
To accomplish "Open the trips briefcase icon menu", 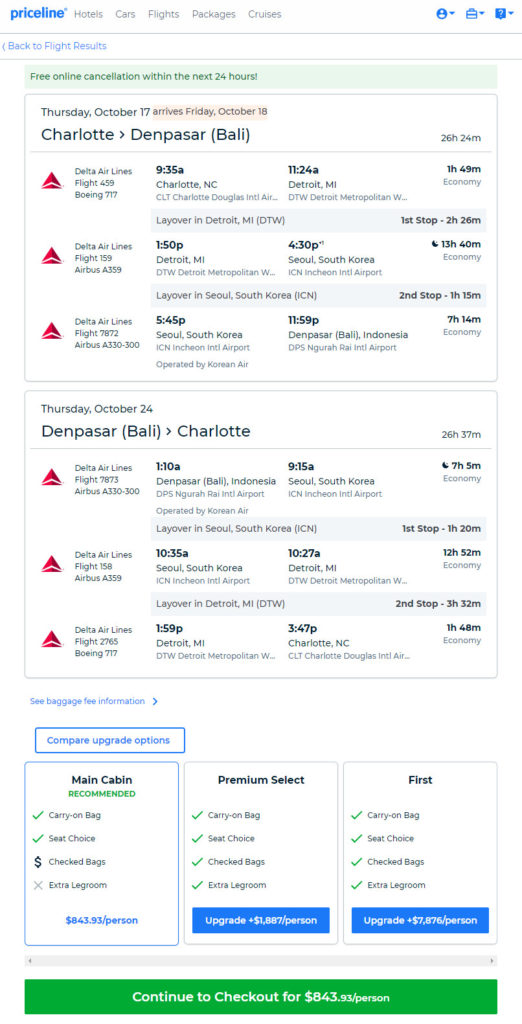I will point(474,14).
